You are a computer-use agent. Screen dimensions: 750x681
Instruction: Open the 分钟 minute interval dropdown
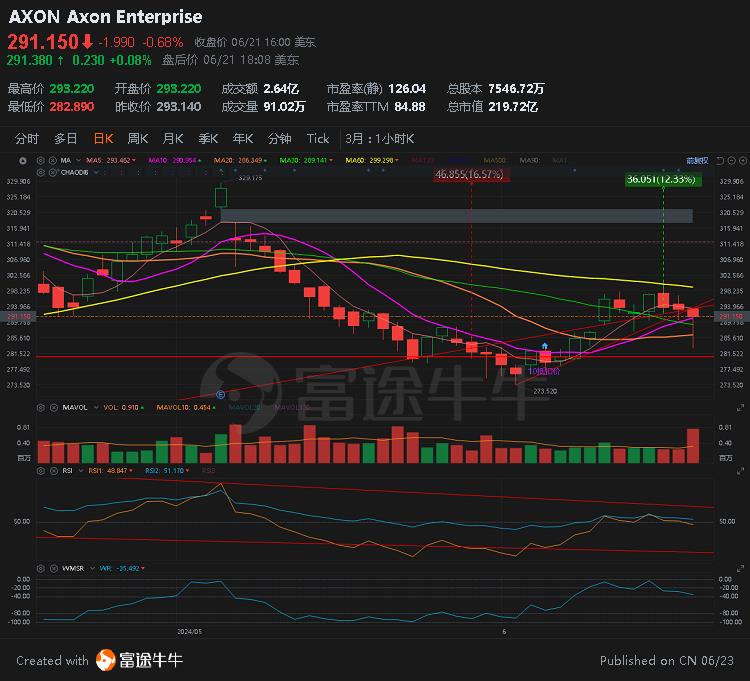pyautogui.click(x=279, y=139)
